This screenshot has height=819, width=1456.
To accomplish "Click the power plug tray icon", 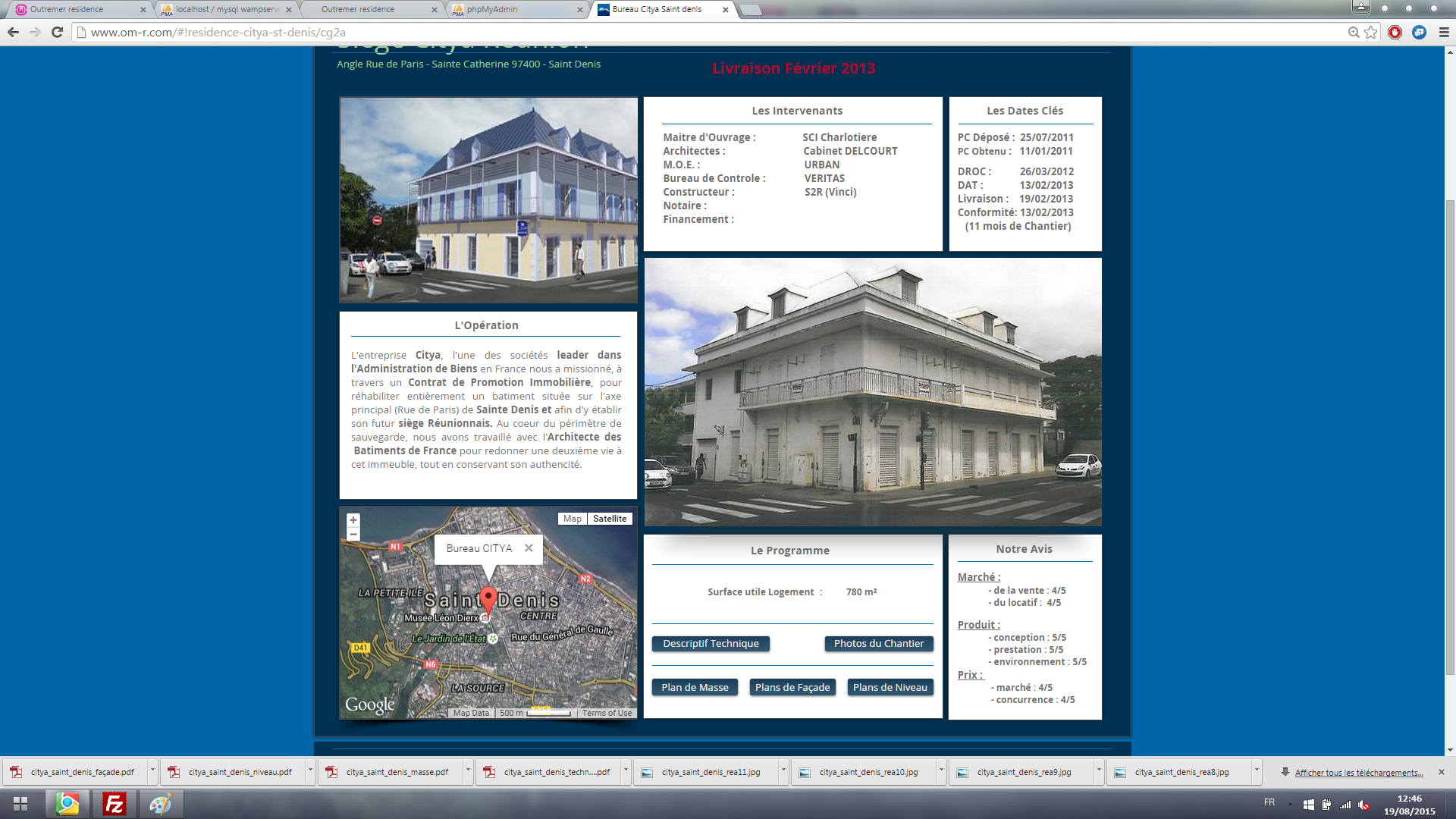I will pyautogui.click(x=1326, y=805).
